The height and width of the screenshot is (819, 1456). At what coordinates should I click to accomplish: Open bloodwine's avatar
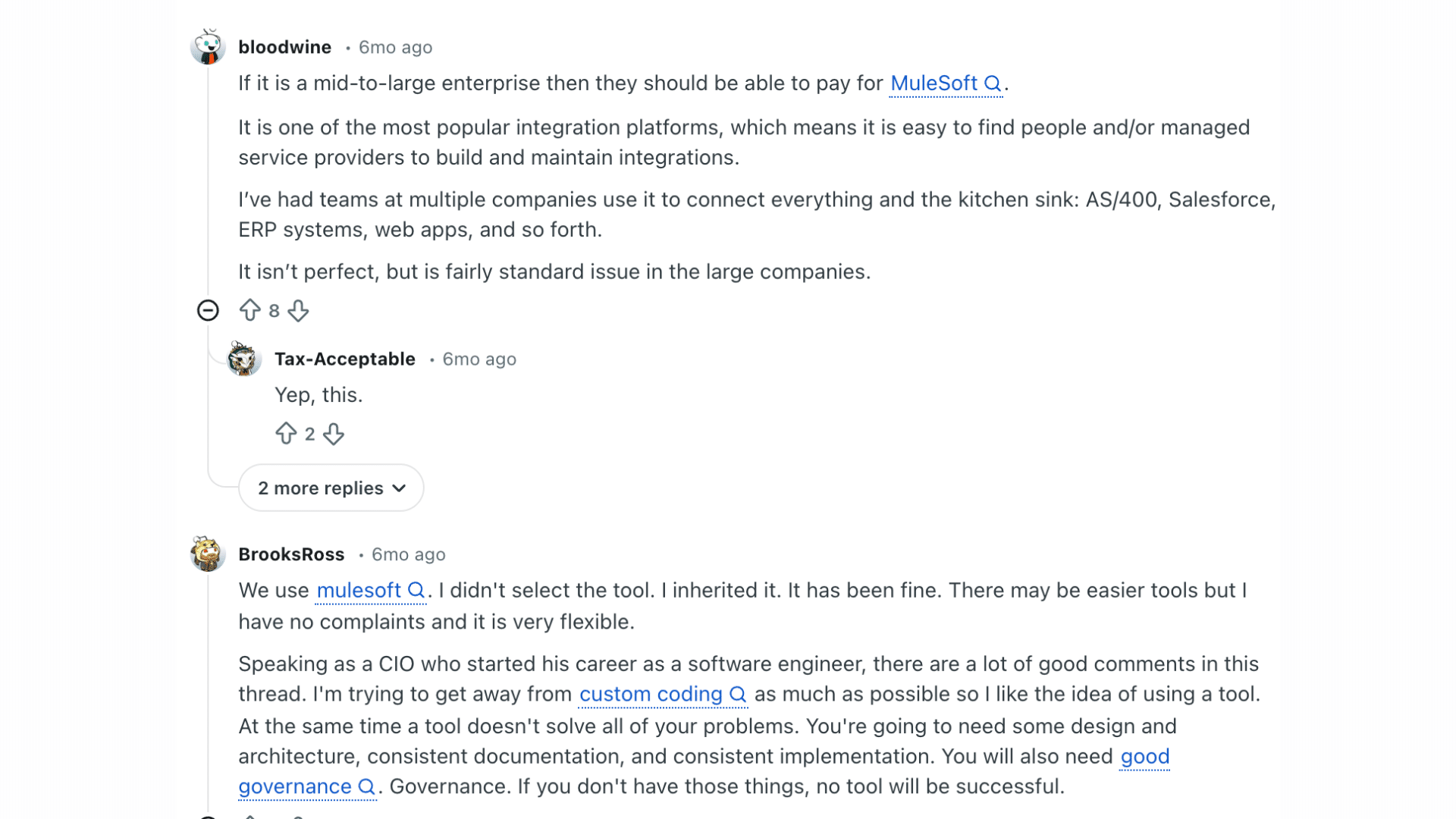[x=208, y=46]
